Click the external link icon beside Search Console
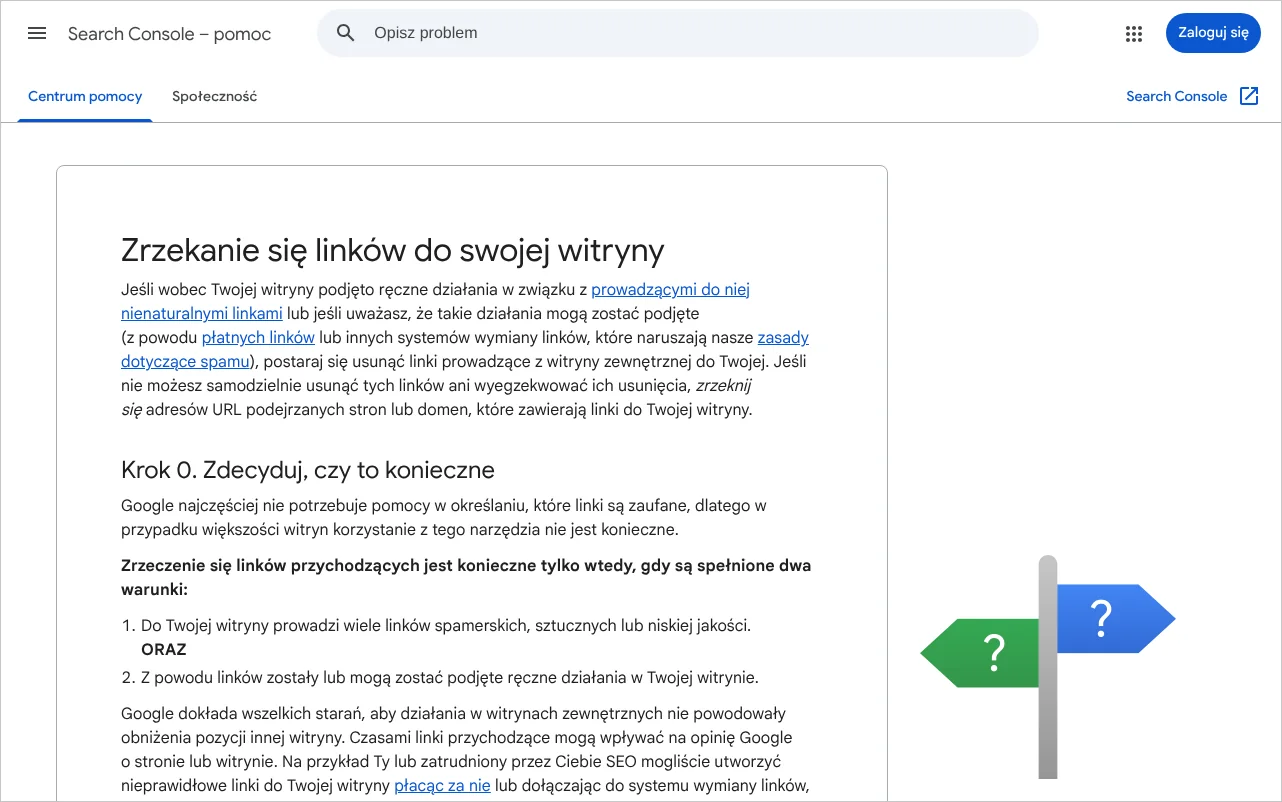This screenshot has height=802, width=1282. 1249,96
